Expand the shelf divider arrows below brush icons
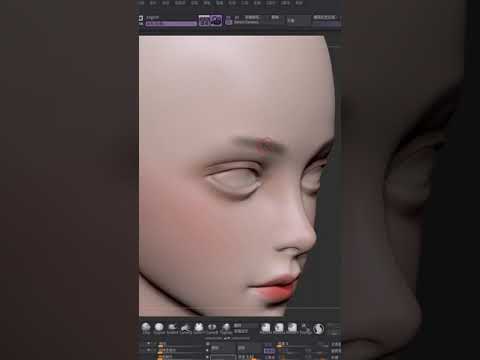The image size is (480, 360). 227,338
